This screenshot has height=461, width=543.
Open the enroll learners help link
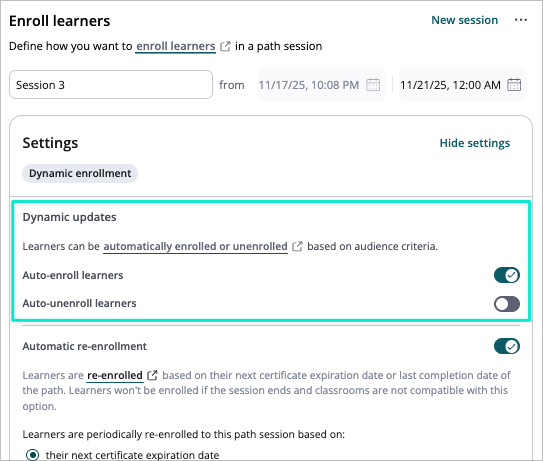click(176, 46)
